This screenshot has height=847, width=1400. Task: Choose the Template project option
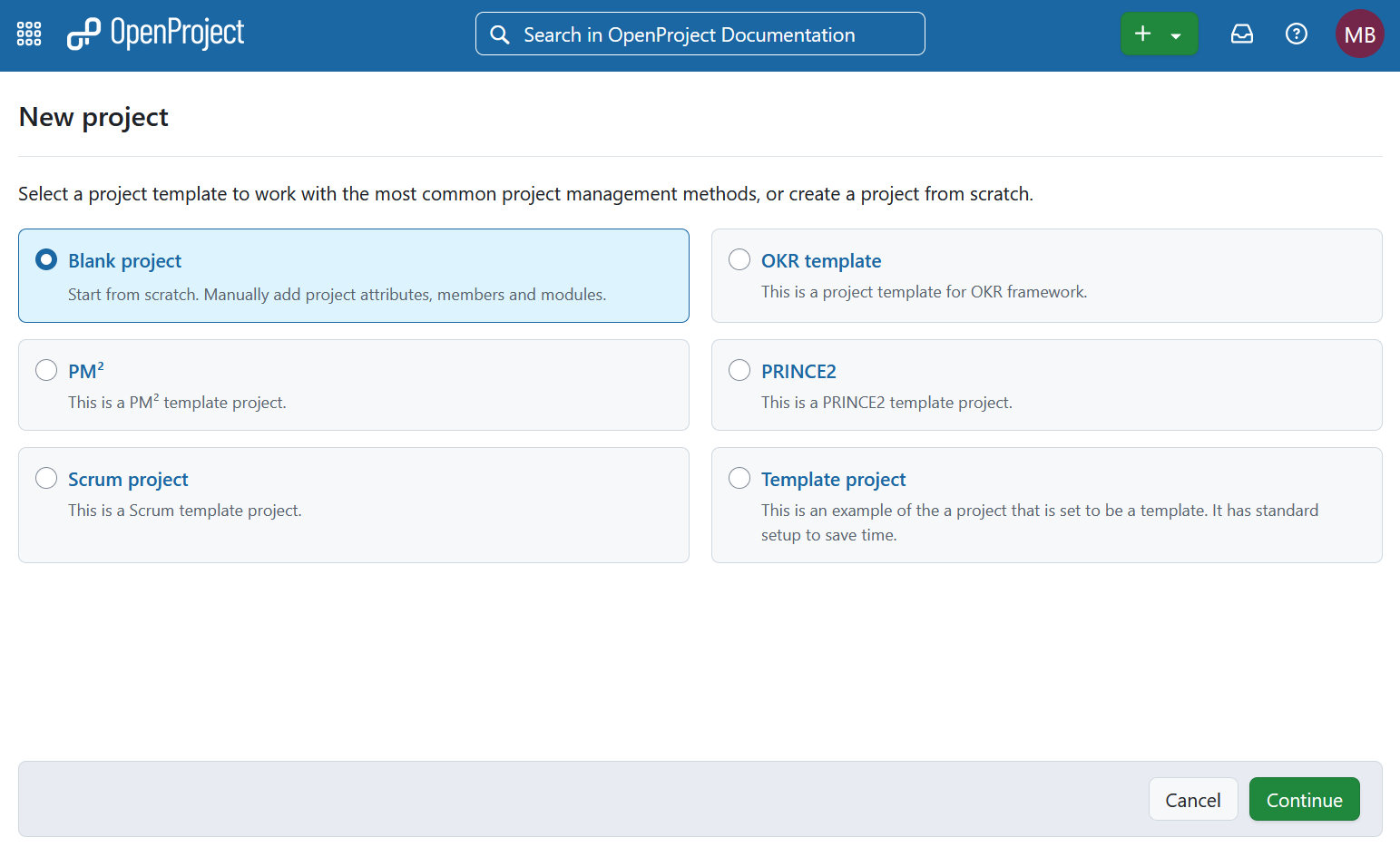coord(739,478)
